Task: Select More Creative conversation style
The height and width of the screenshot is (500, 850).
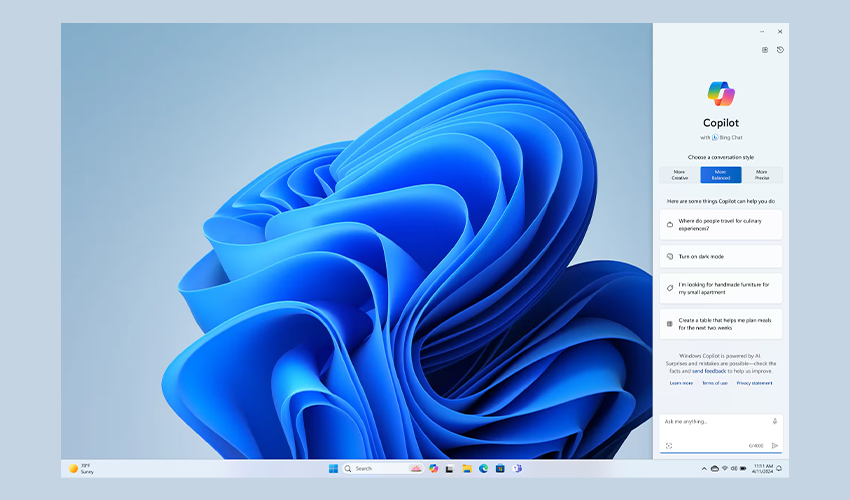Action: coord(680,175)
